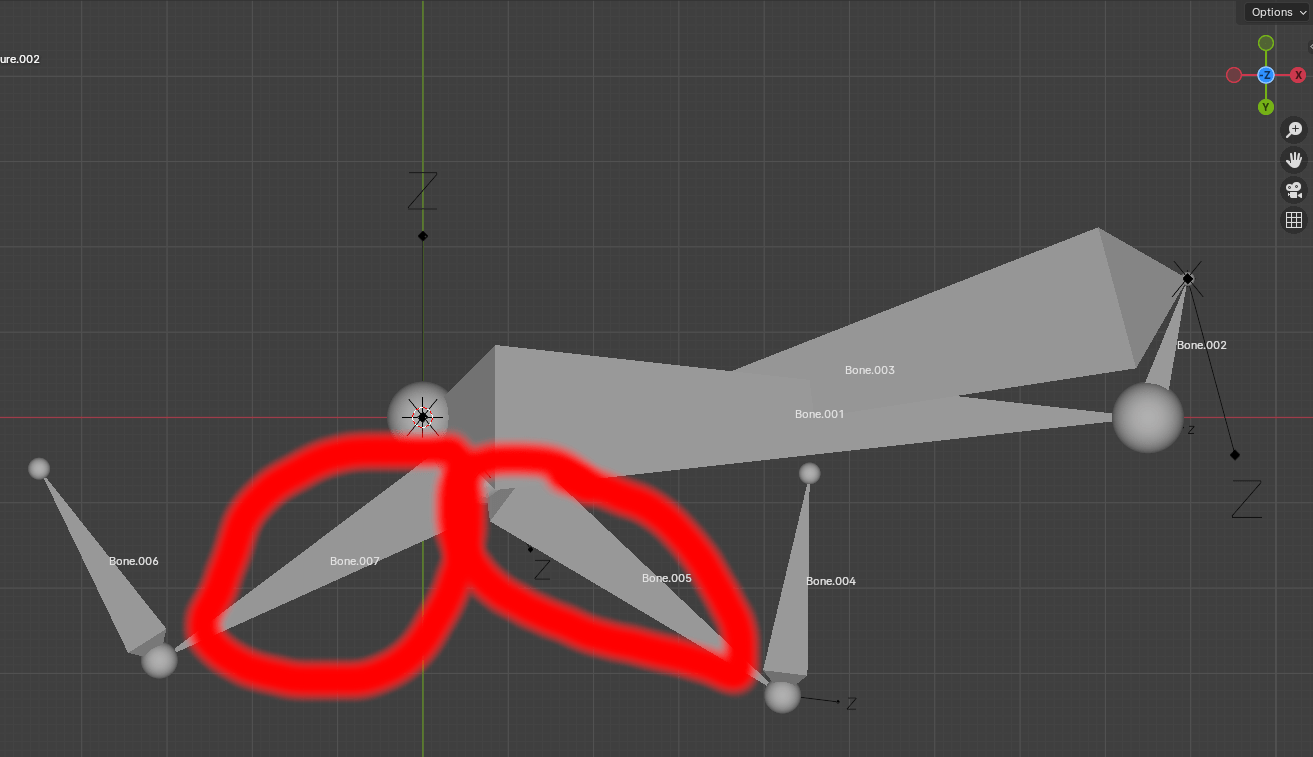Viewport: 1313px width, 757px height.
Task: Click the Armature.002 name label
Action: [20, 59]
